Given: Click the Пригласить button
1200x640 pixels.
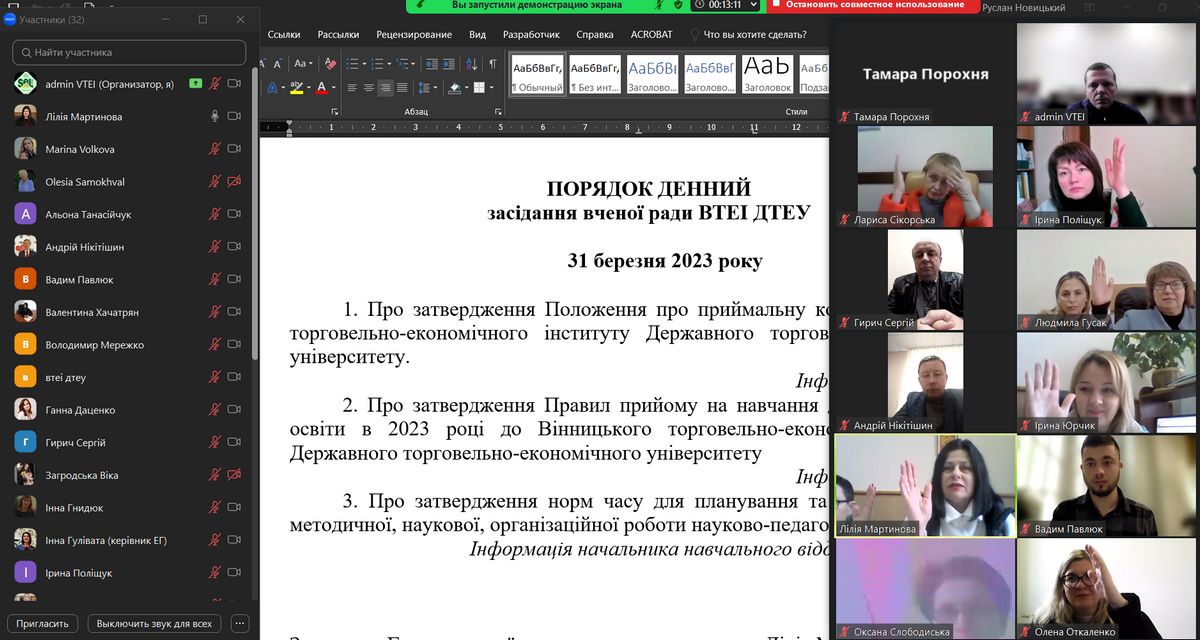Looking at the screenshot, I should [x=43, y=623].
